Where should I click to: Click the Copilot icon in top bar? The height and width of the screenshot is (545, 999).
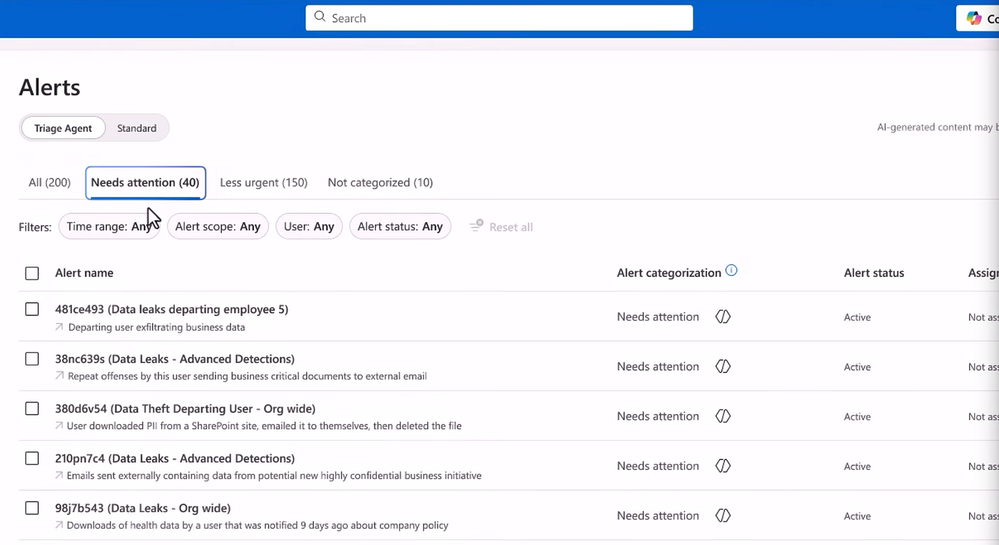pos(974,18)
